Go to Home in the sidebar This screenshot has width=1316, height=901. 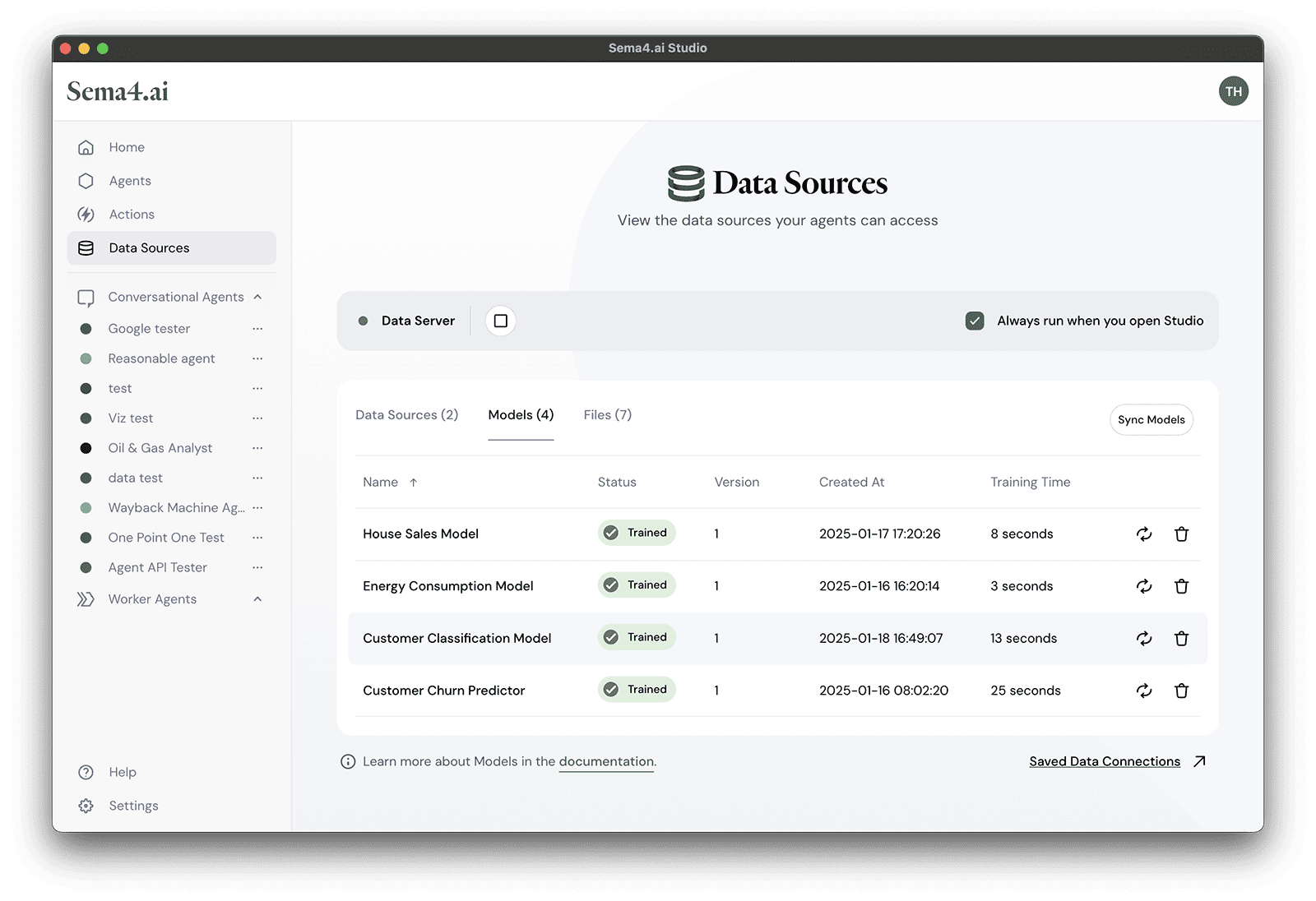pyautogui.click(x=171, y=147)
